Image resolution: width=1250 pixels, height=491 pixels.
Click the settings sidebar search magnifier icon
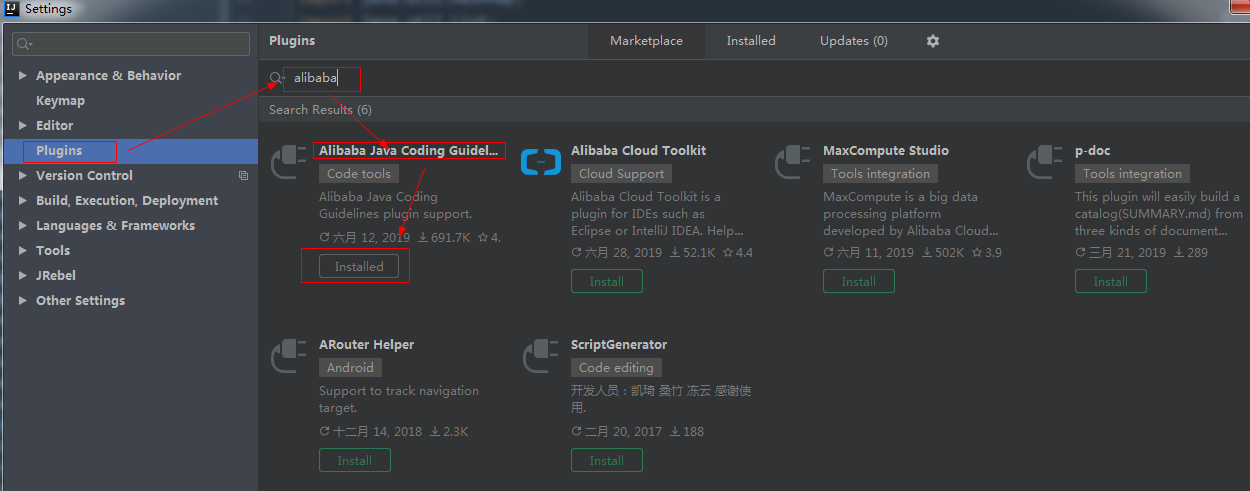[25, 44]
